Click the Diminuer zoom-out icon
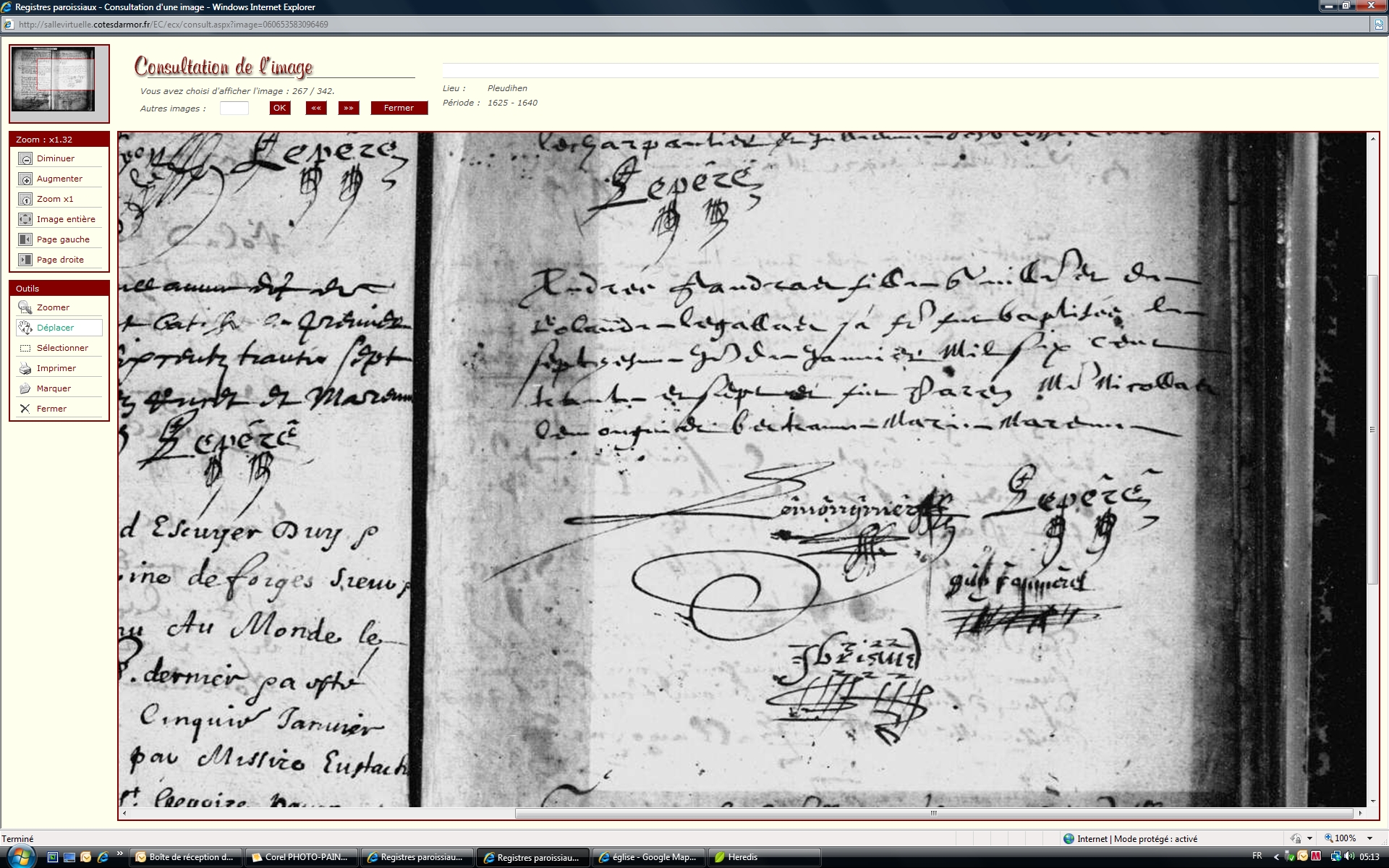This screenshot has height=868, width=1389. tap(25, 158)
